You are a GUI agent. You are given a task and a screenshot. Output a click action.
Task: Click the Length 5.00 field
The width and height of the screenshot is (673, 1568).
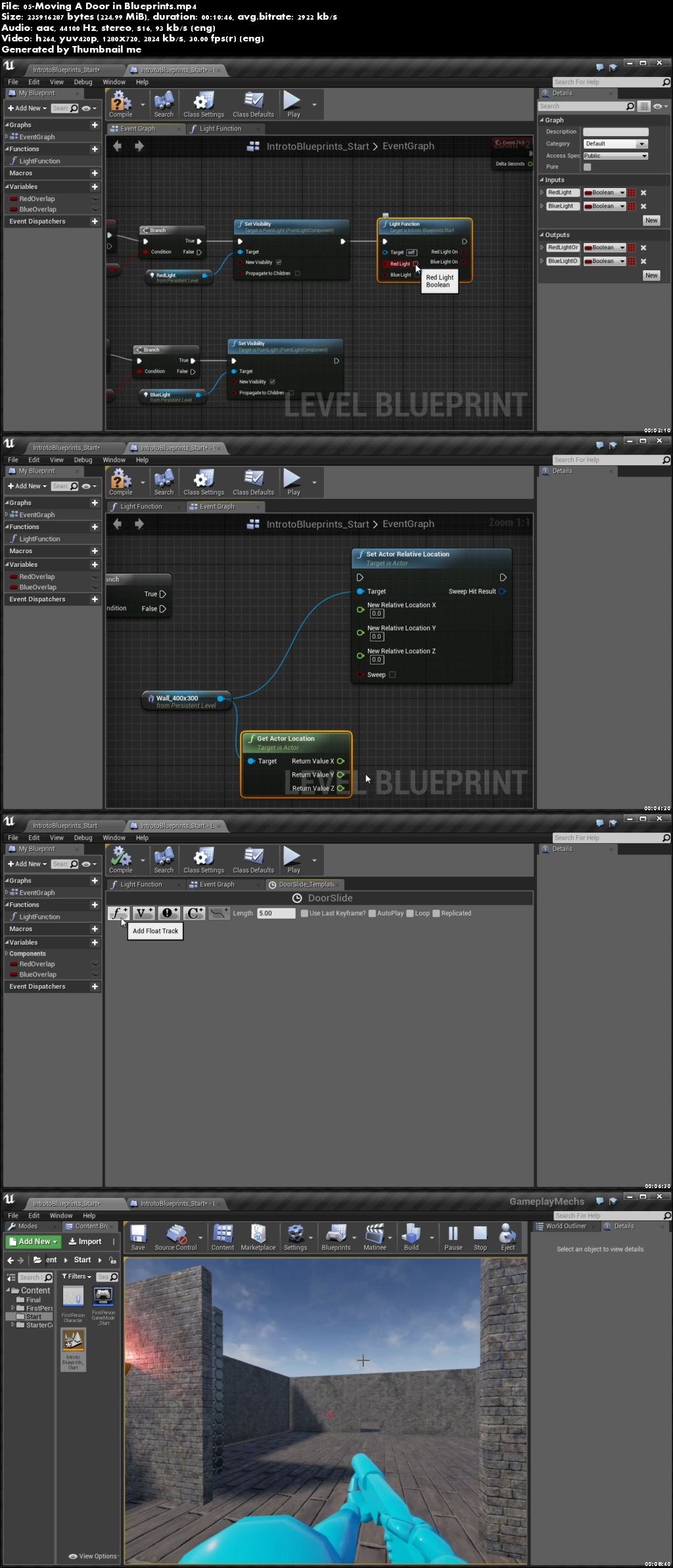[x=276, y=913]
